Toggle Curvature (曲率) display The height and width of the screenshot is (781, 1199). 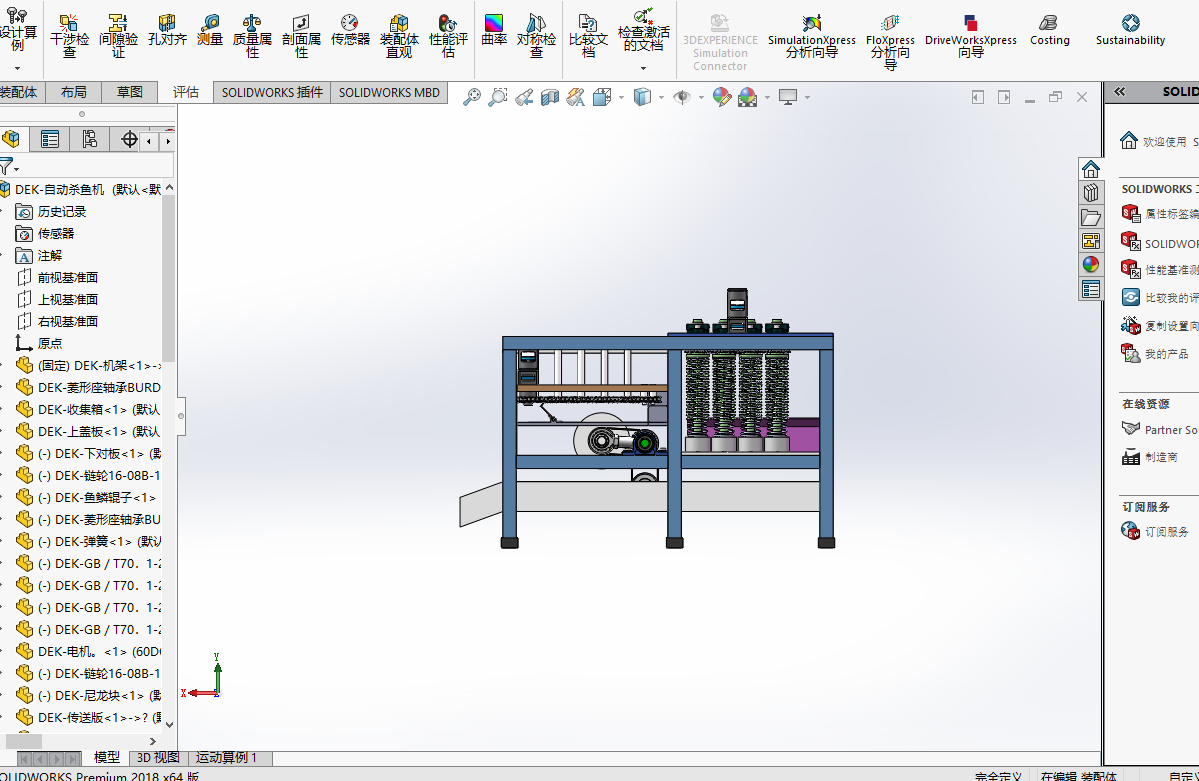(x=494, y=31)
